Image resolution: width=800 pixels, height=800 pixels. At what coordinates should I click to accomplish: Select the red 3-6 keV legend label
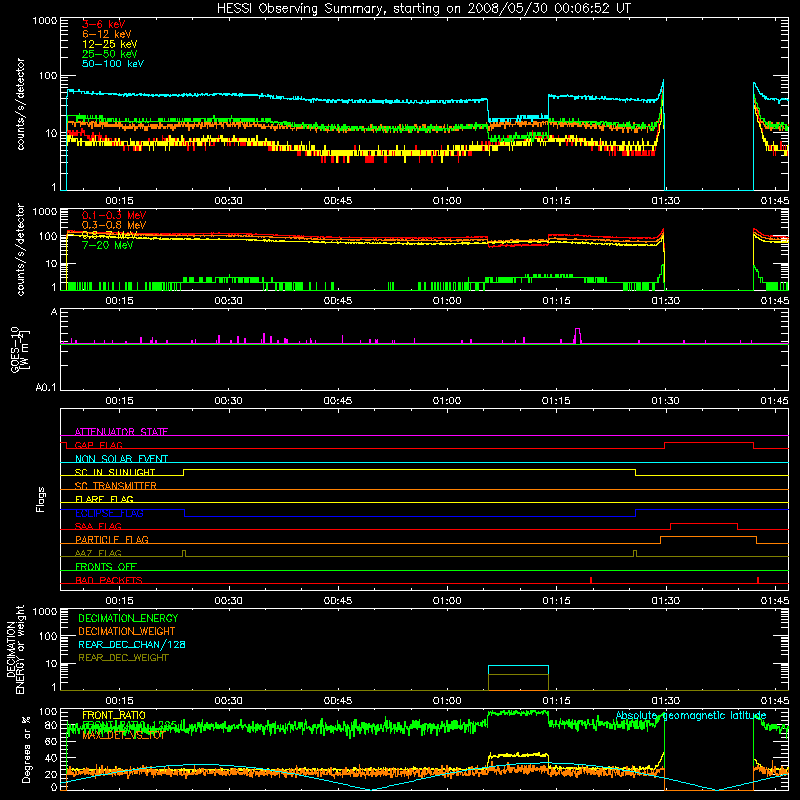[104, 24]
